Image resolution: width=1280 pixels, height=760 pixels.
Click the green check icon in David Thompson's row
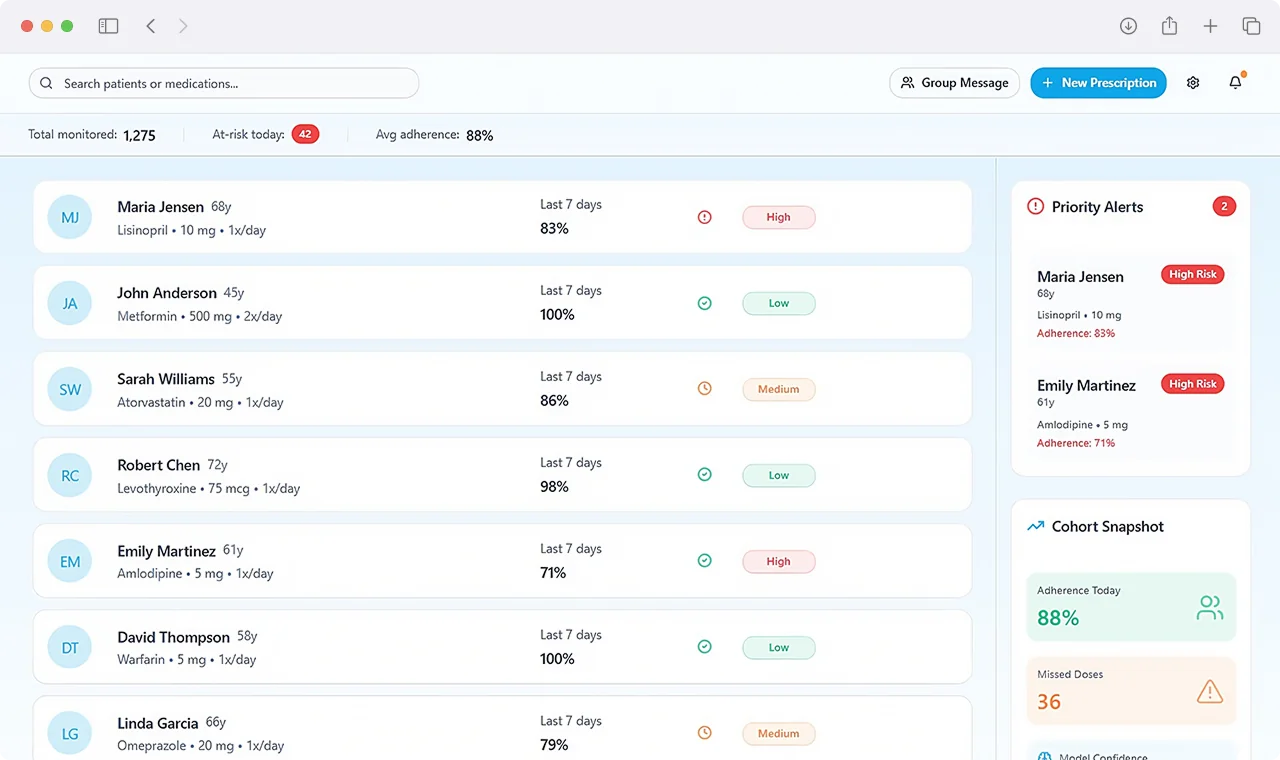pyautogui.click(x=704, y=647)
